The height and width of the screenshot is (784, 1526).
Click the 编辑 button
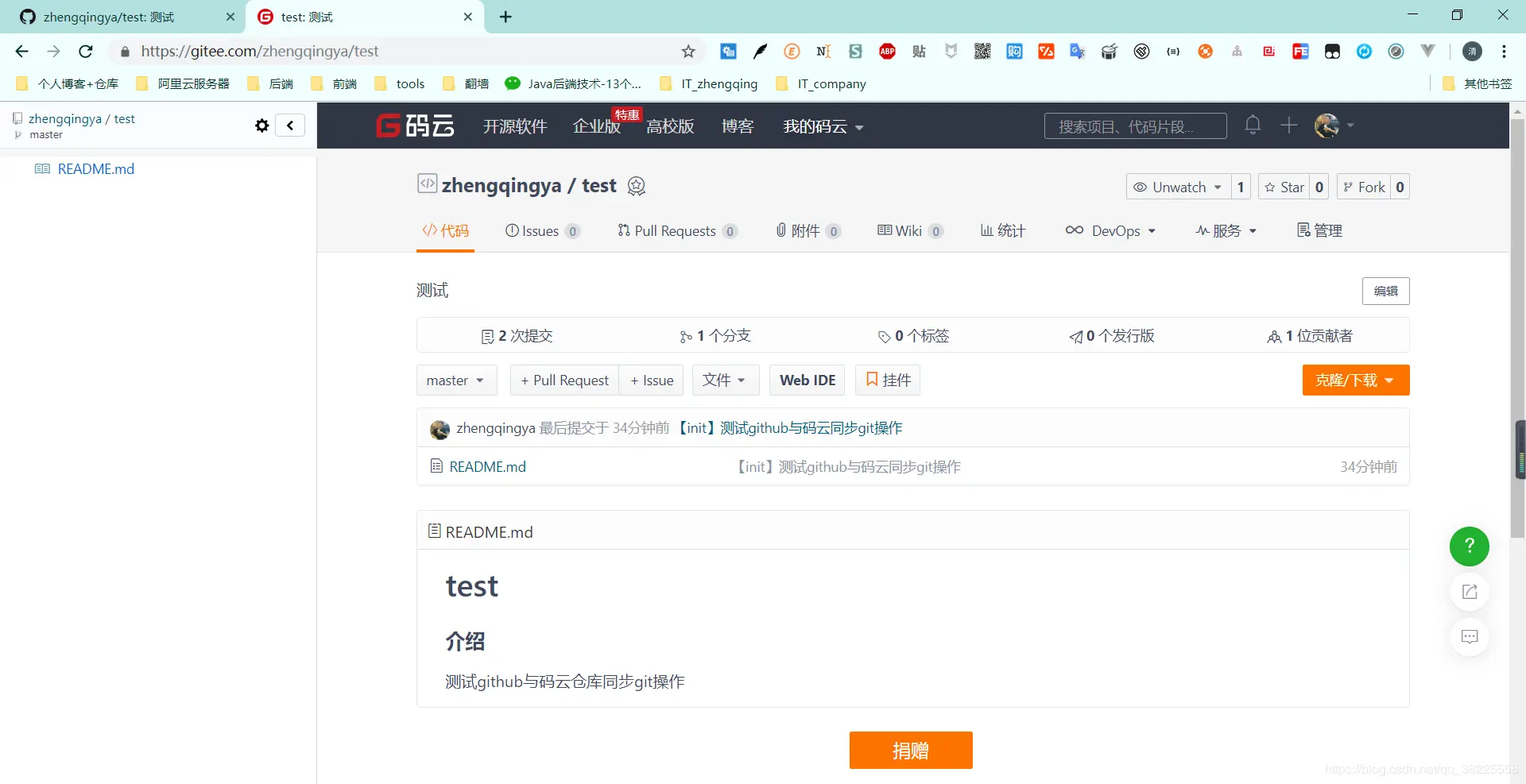[1385, 291]
